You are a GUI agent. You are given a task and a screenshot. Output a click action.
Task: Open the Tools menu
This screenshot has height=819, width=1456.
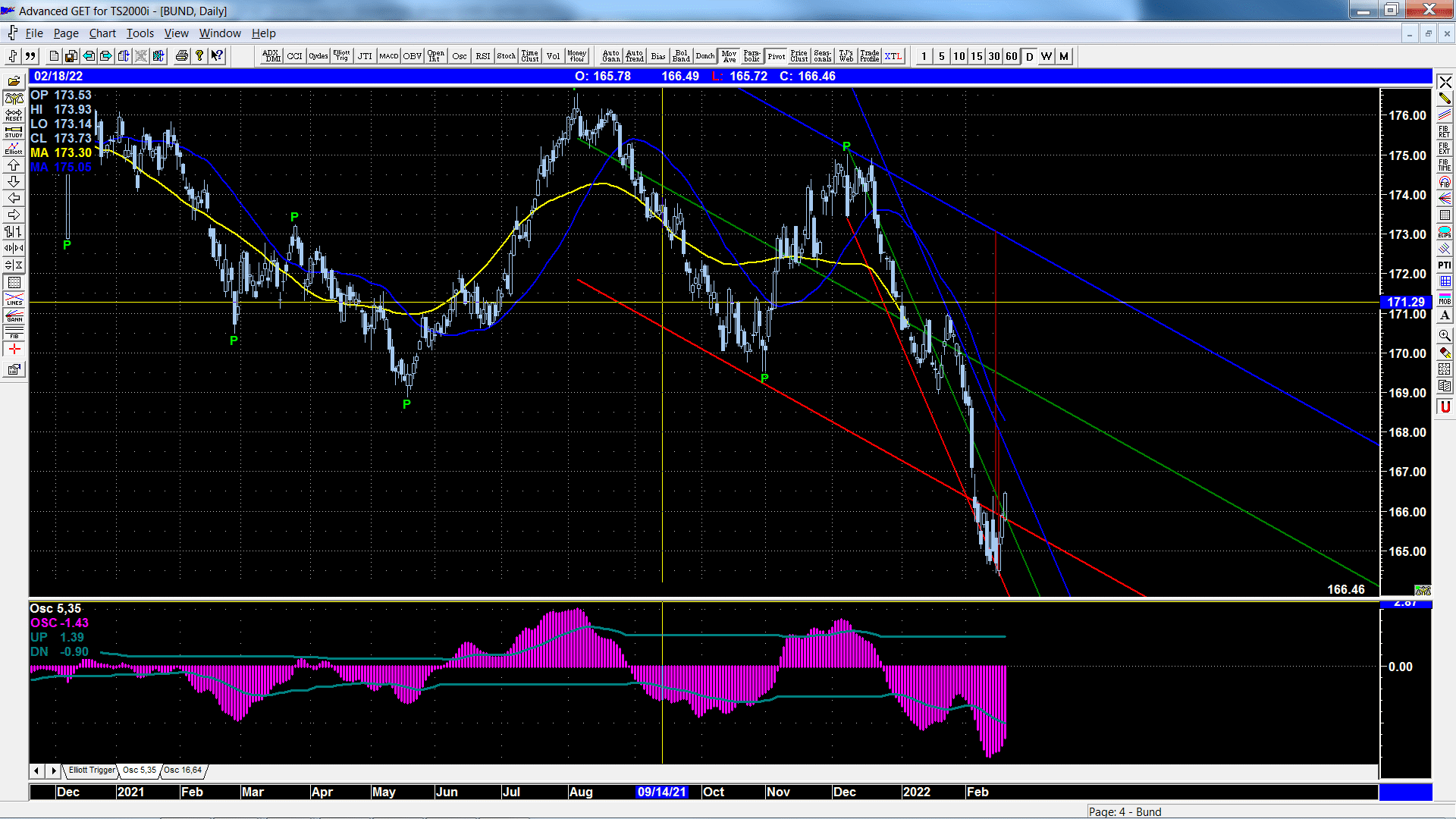point(140,33)
